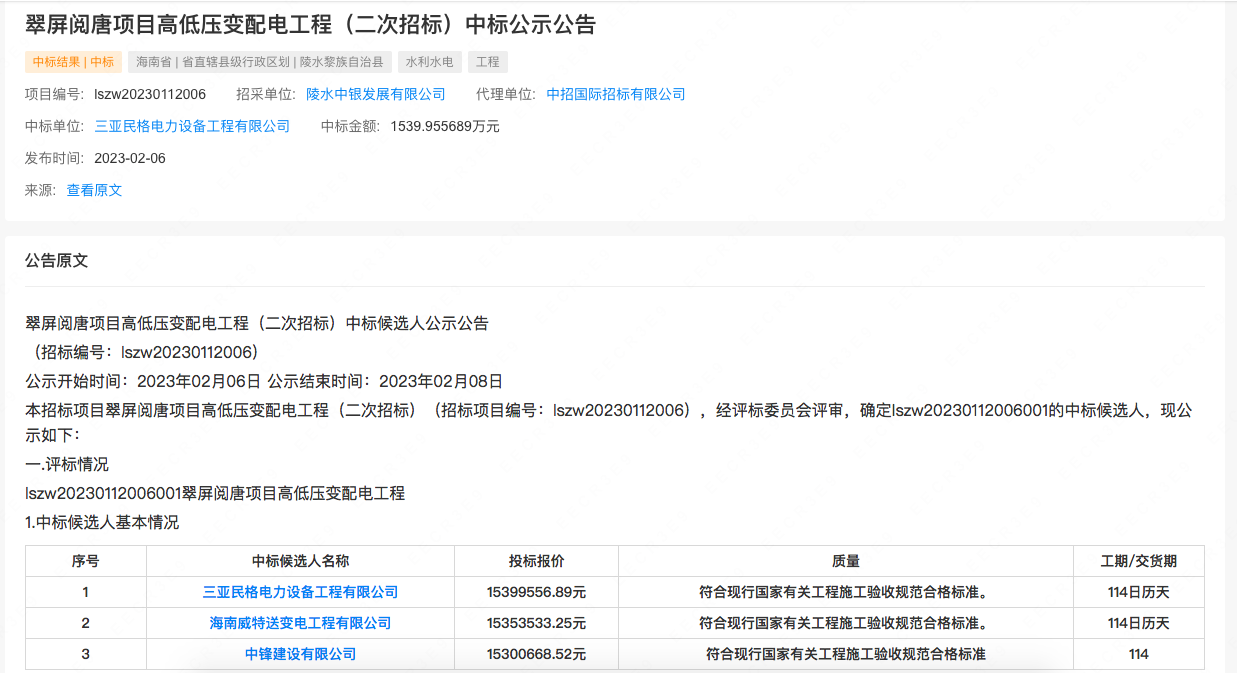Click the 查看原文 source link
Viewport: 1237px width, 673px height.
pyautogui.click(x=94, y=190)
